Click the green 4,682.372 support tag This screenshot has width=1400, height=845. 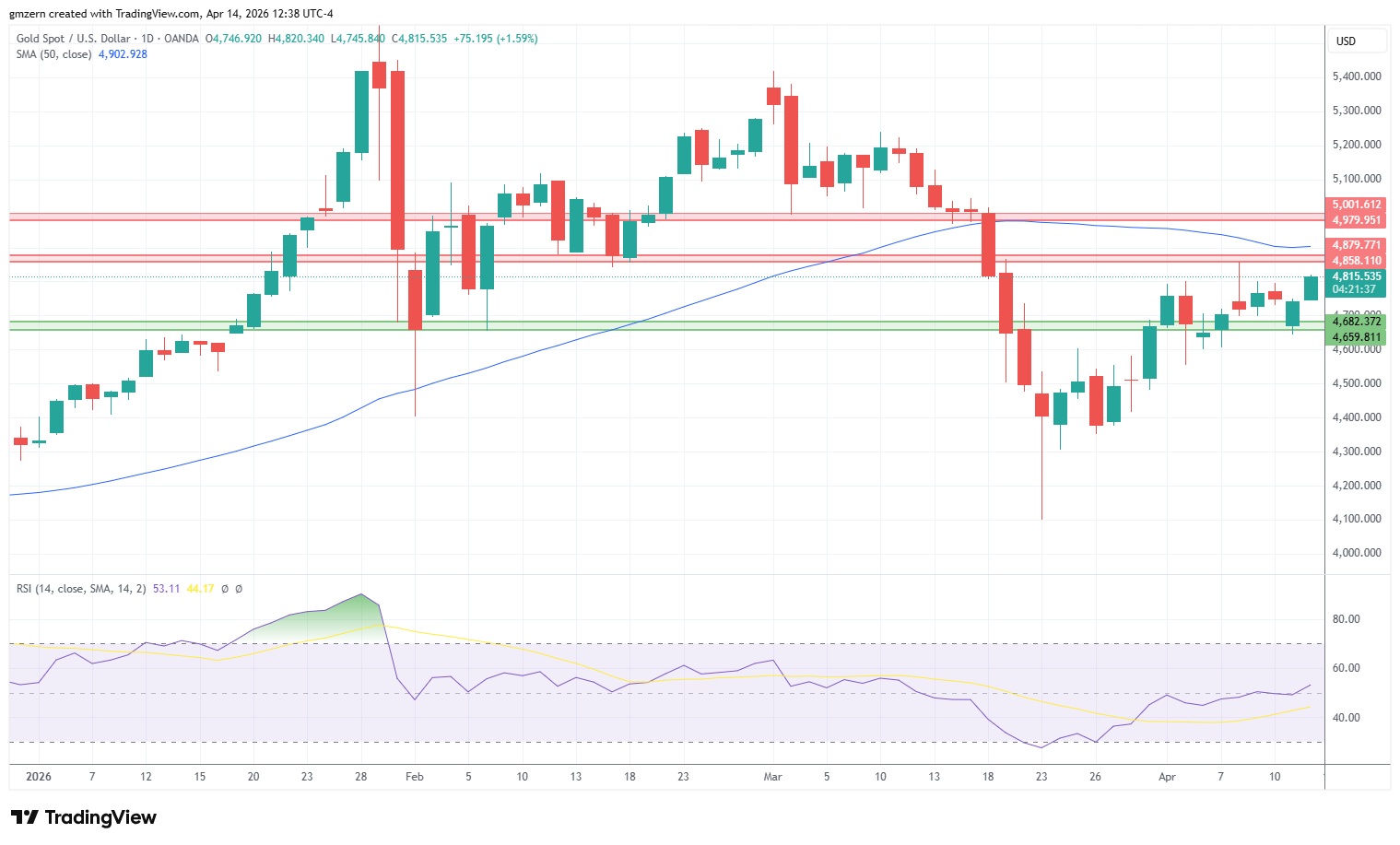[x=1357, y=322]
